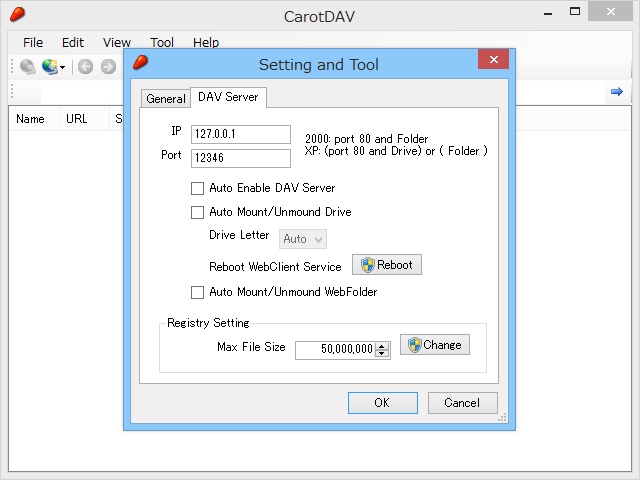The width and height of the screenshot is (640, 480).
Task: Select the DAV Server tab
Action: (x=228, y=97)
